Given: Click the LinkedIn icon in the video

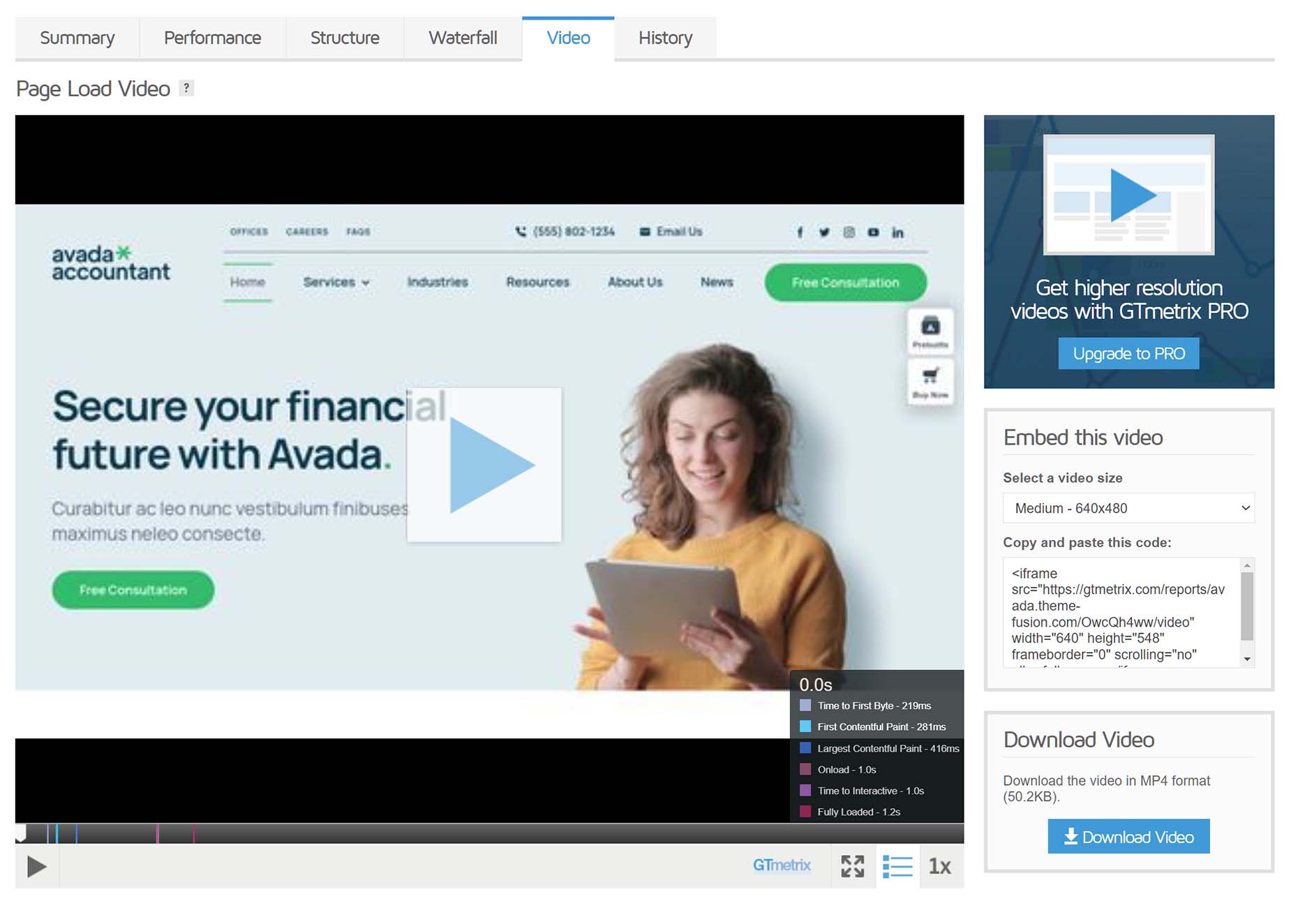Looking at the screenshot, I should click(x=897, y=232).
